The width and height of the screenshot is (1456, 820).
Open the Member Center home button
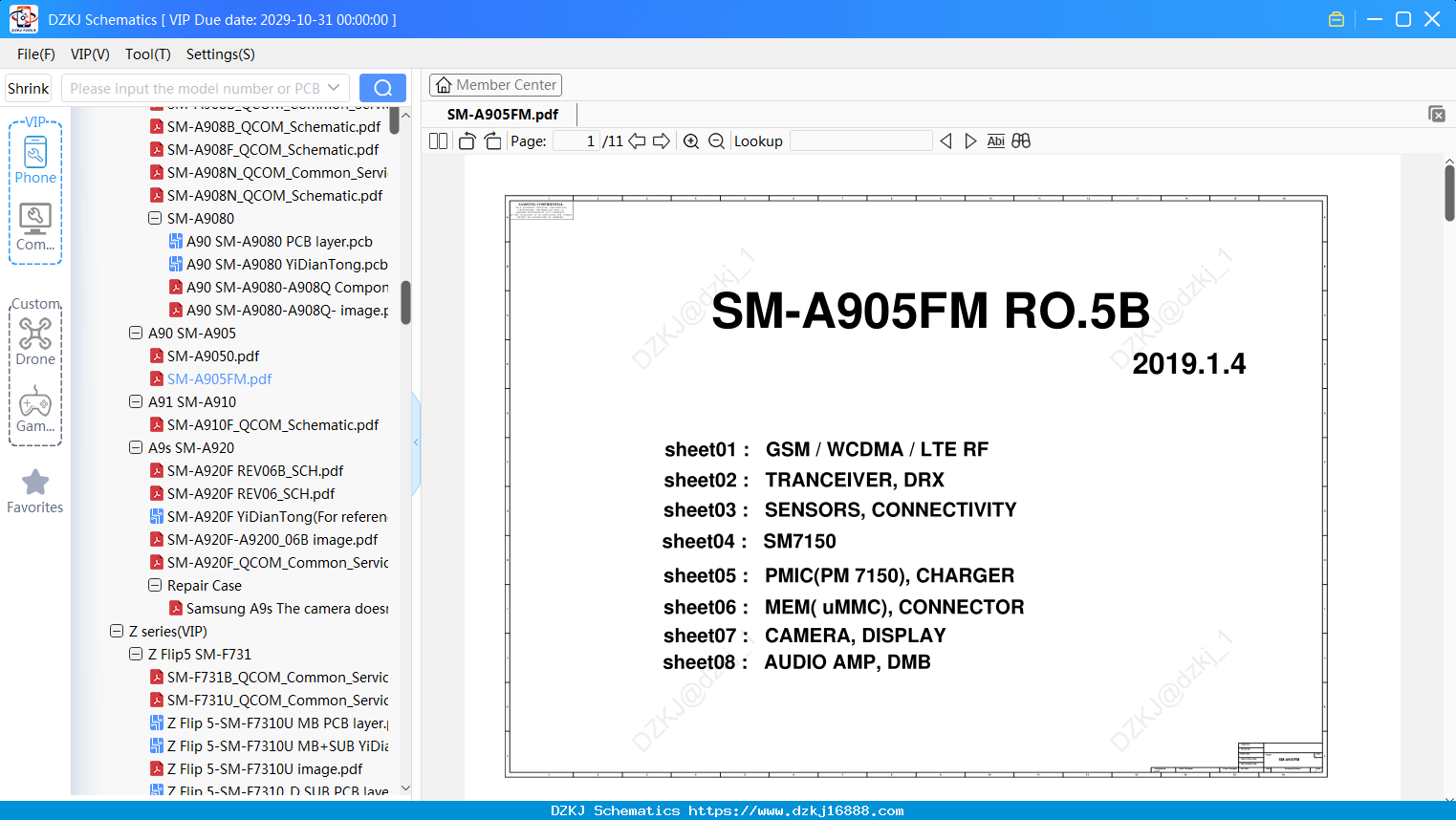click(495, 85)
